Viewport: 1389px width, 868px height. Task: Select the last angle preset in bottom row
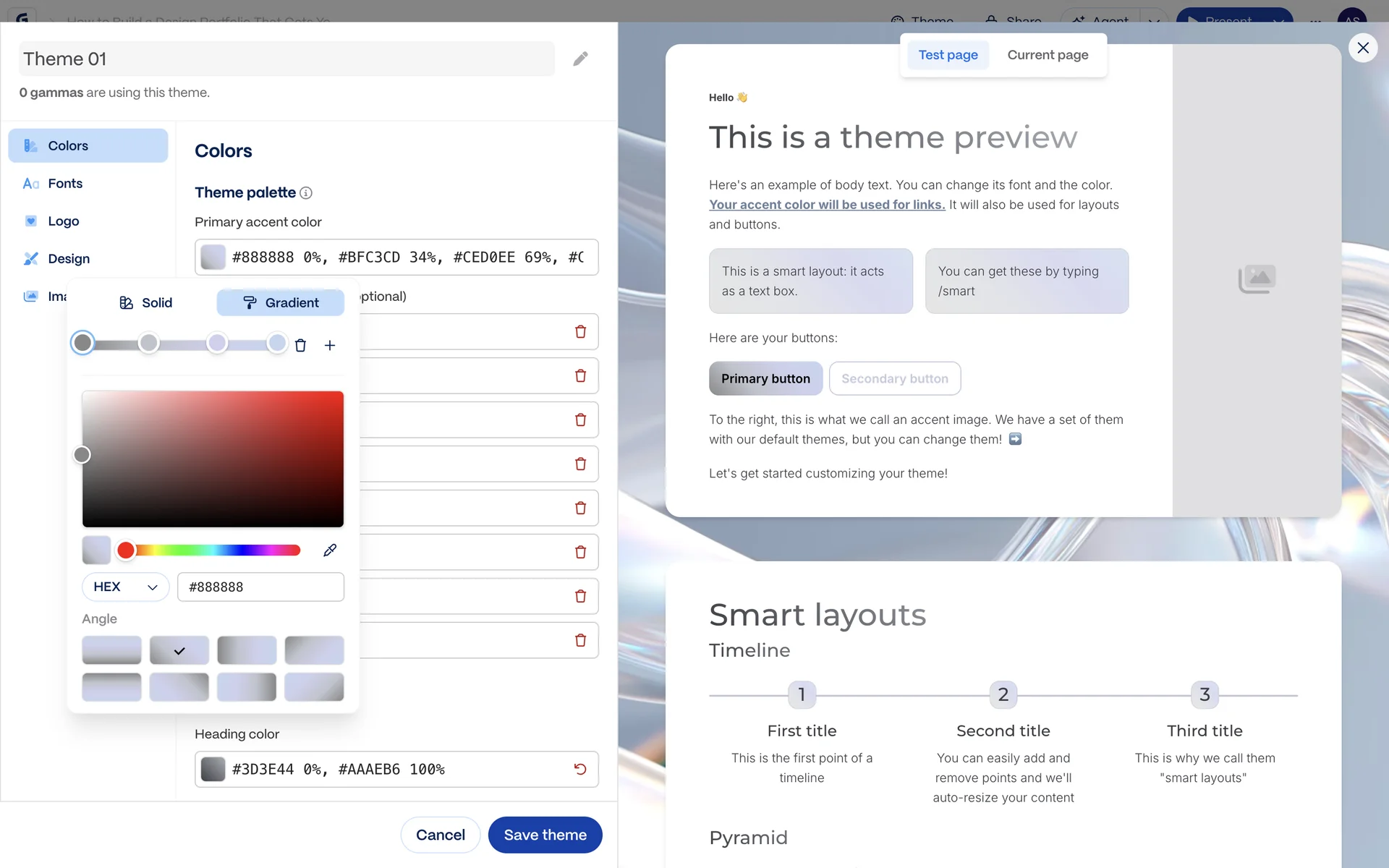314,687
